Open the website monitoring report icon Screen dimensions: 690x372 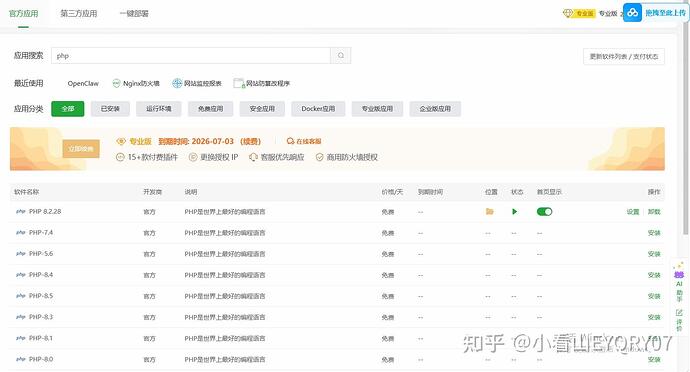pos(177,83)
